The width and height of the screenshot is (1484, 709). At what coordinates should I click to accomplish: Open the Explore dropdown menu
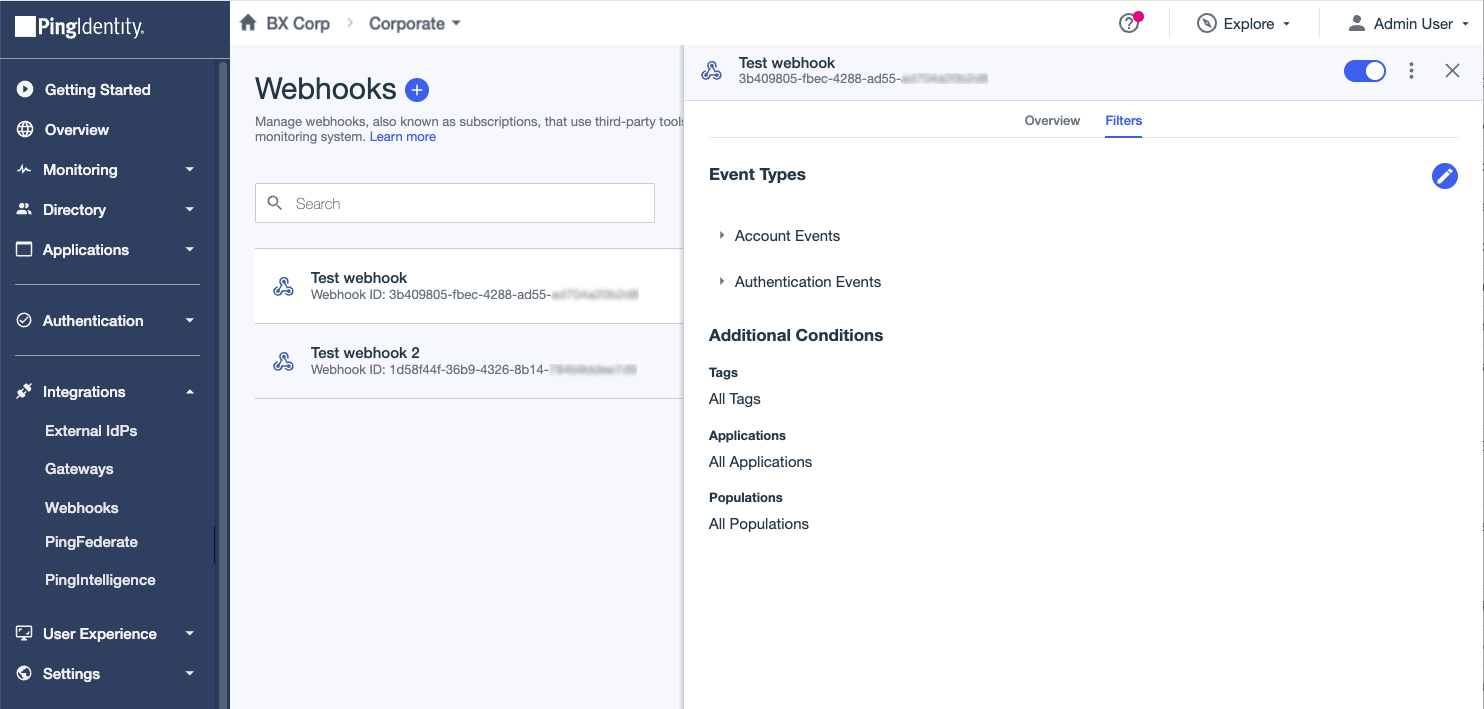point(1244,23)
